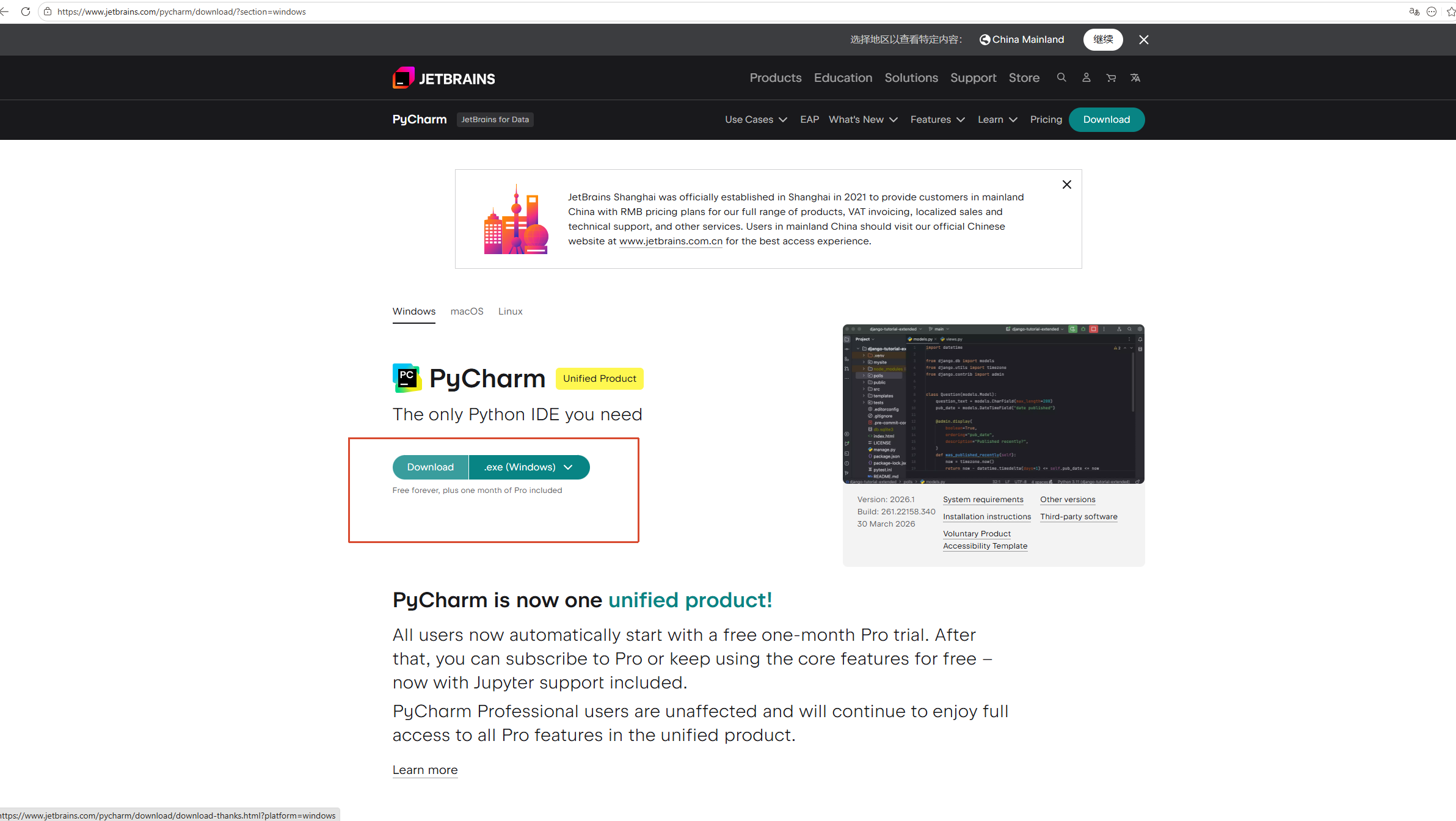1456x821 pixels.
Task: Click the JetBrains logo
Action: [443, 78]
